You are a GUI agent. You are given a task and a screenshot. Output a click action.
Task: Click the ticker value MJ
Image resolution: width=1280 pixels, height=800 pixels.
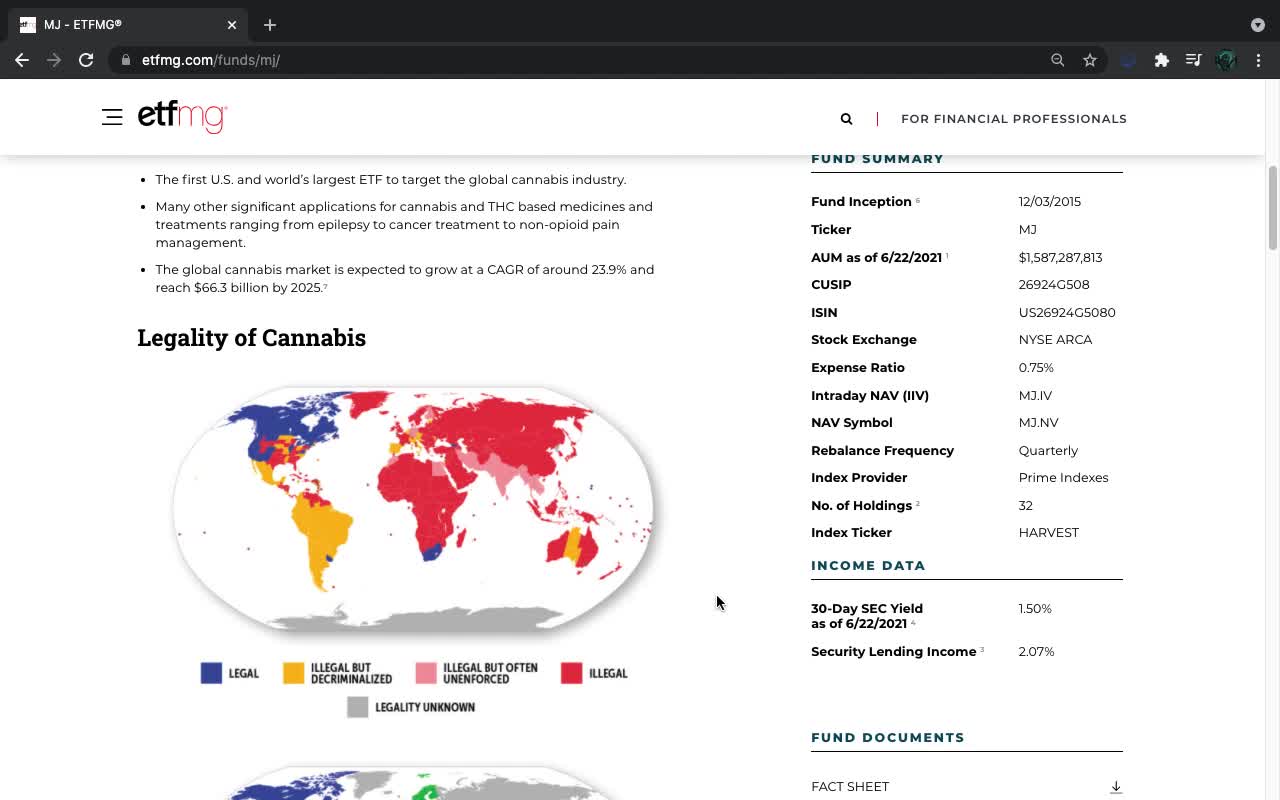coord(1028,230)
